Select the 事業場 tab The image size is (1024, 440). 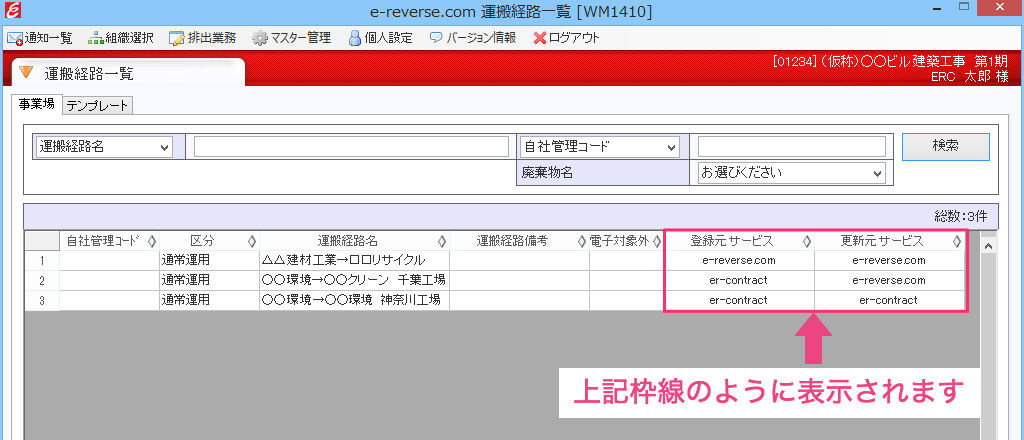[x=36, y=105]
